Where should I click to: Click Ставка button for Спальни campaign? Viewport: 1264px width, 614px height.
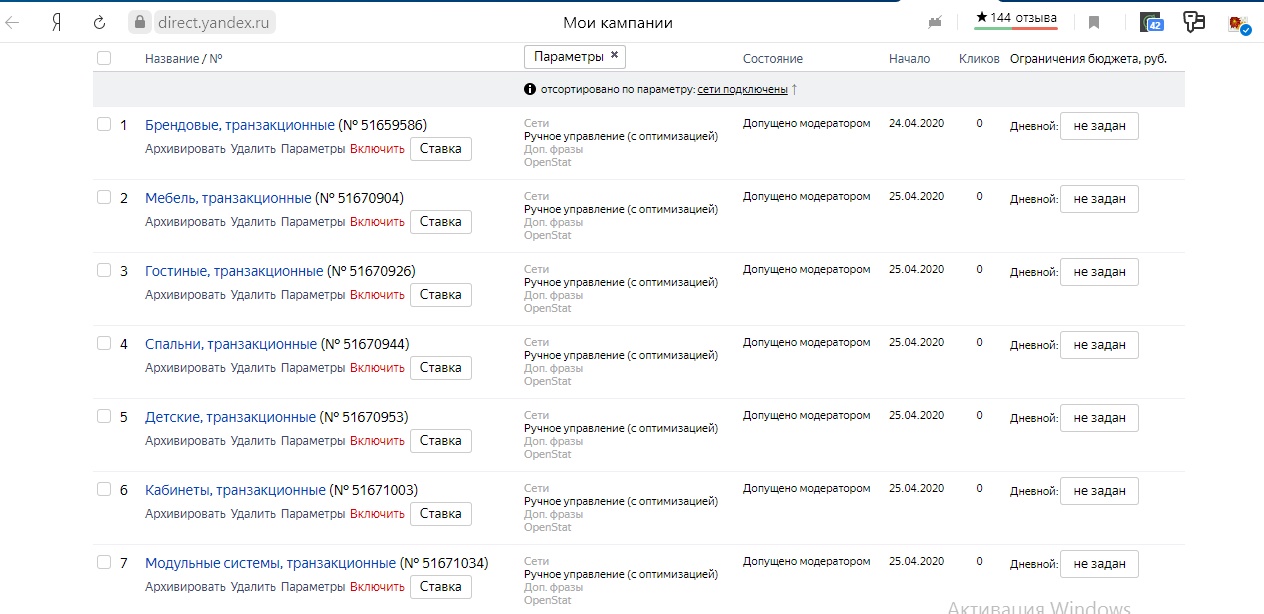tap(441, 368)
